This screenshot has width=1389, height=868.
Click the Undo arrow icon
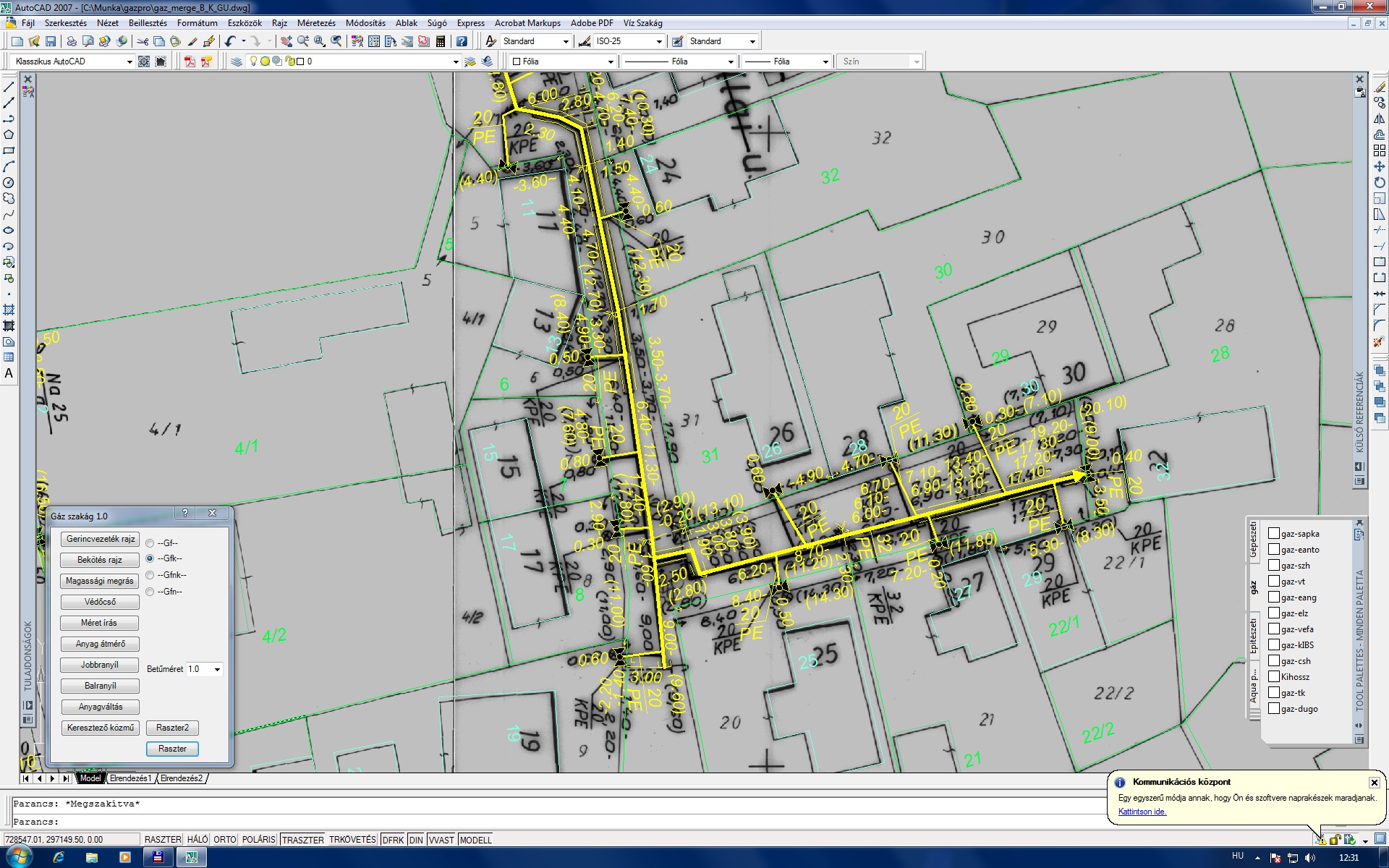[230, 41]
